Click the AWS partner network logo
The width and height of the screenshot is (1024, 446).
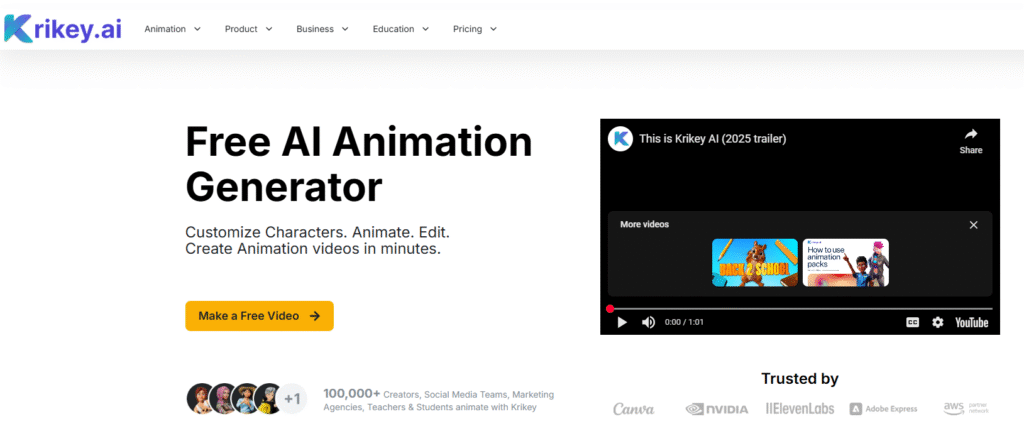tap(966, 408)
